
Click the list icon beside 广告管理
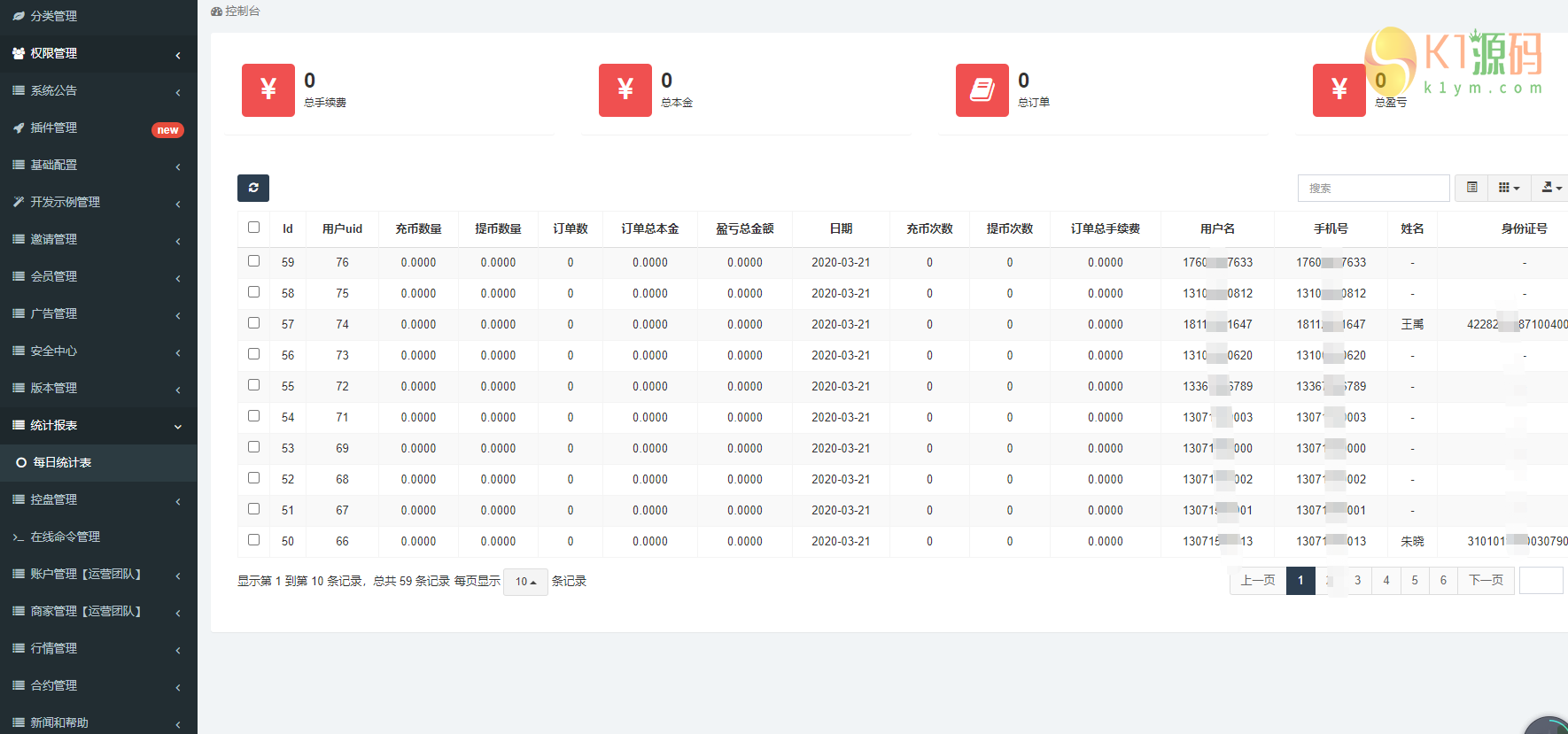[x=19, y=313]
